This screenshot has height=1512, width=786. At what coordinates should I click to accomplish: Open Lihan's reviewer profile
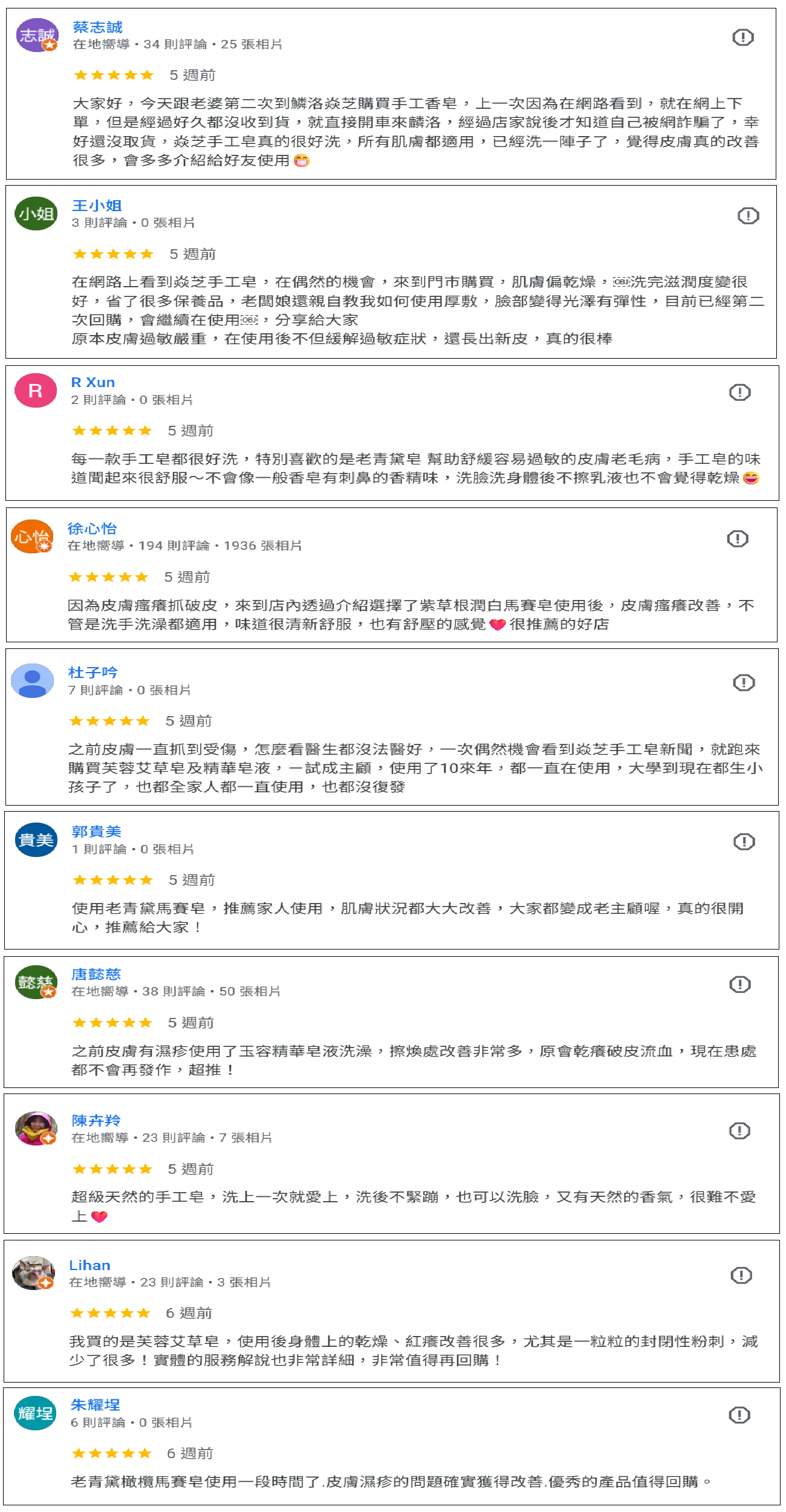89,1265
